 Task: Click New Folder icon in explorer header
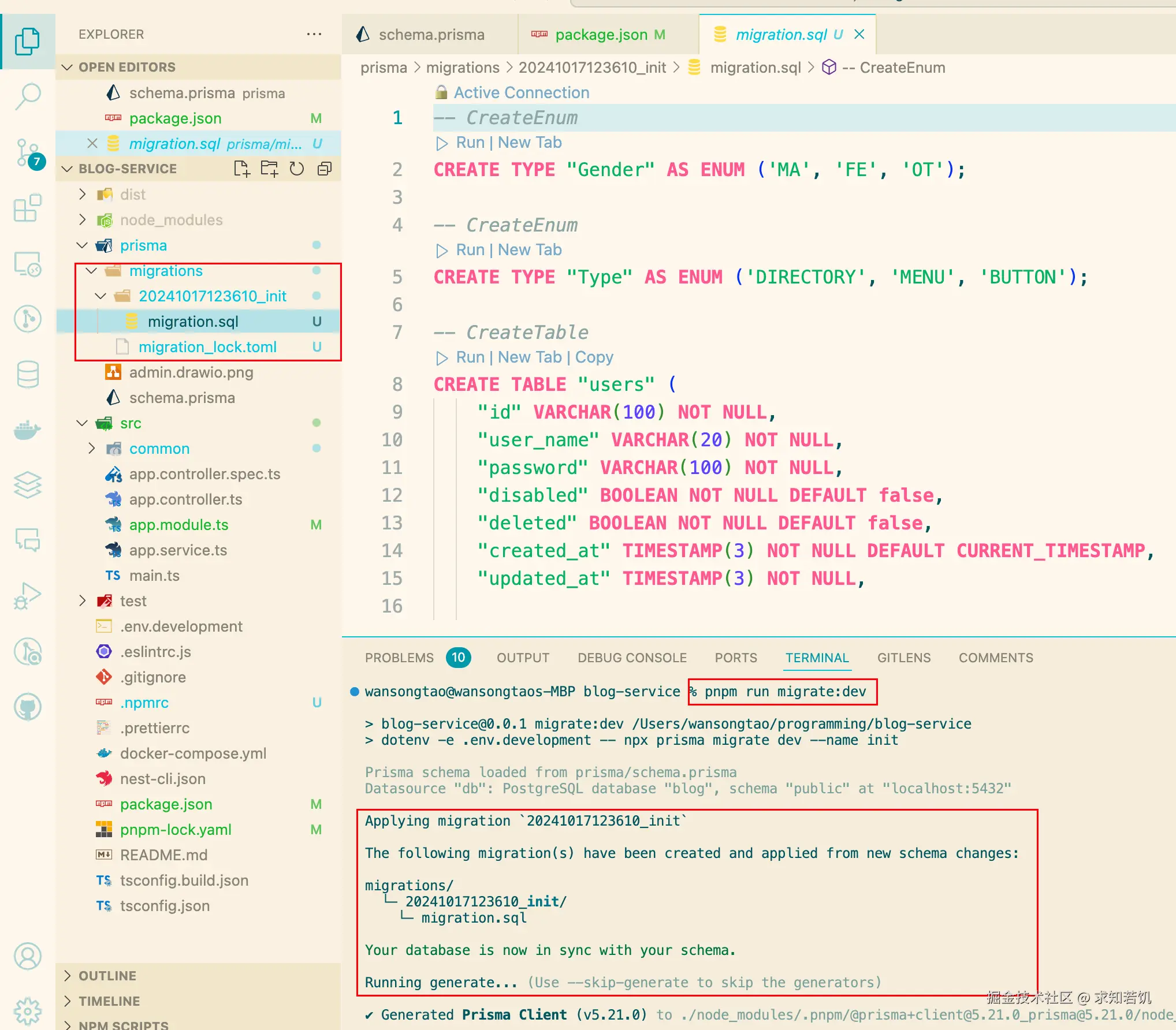(x=269, y=169)
